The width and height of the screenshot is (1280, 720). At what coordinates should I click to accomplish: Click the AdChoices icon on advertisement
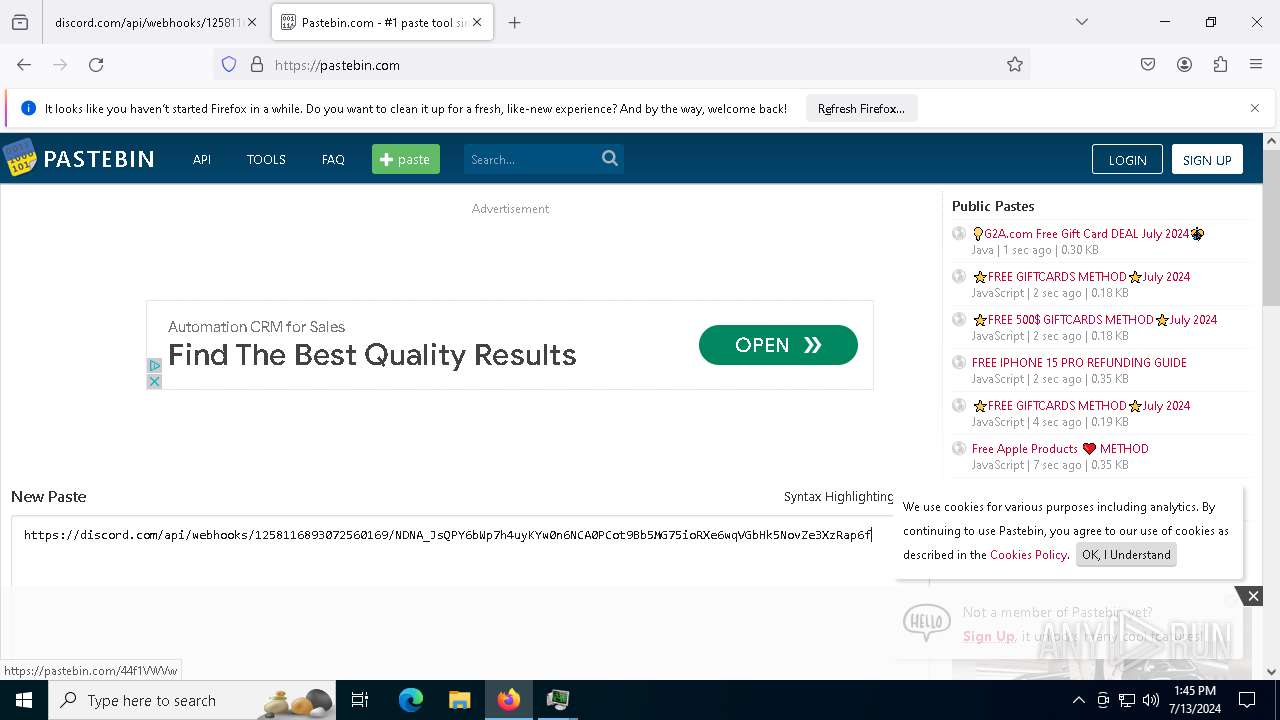tap(154, 365)
